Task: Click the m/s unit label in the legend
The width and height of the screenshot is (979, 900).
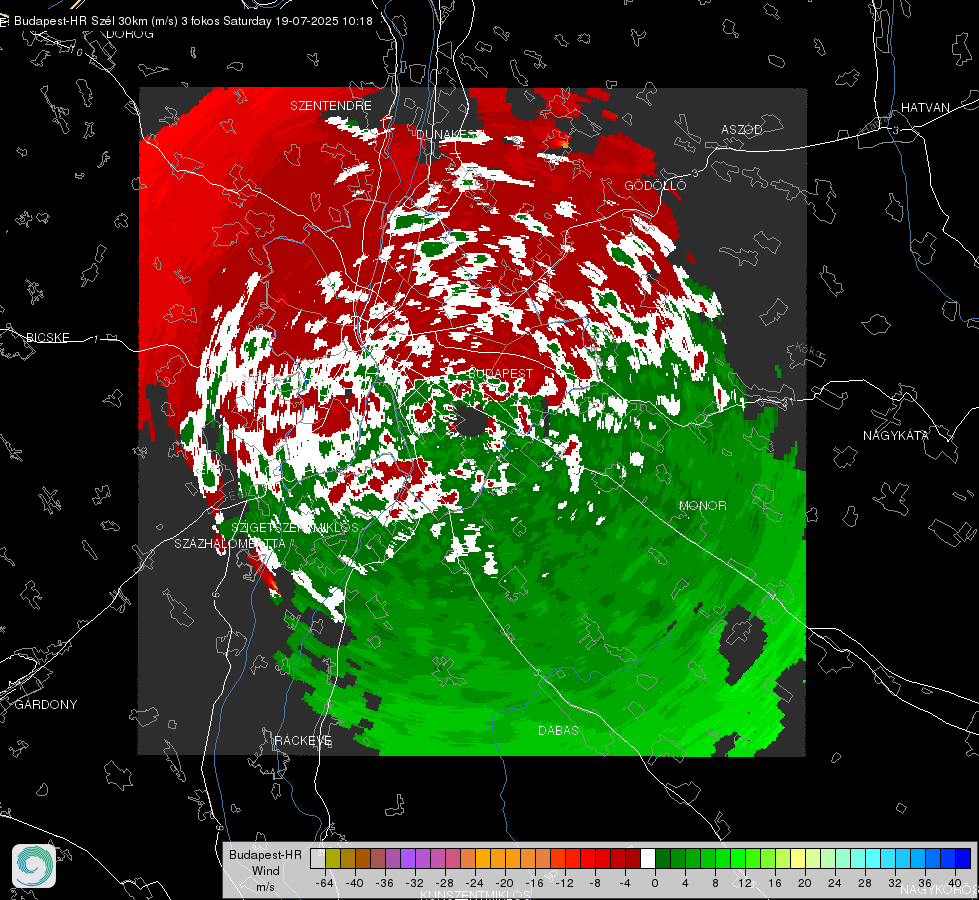Action: (x=265, y=886)
